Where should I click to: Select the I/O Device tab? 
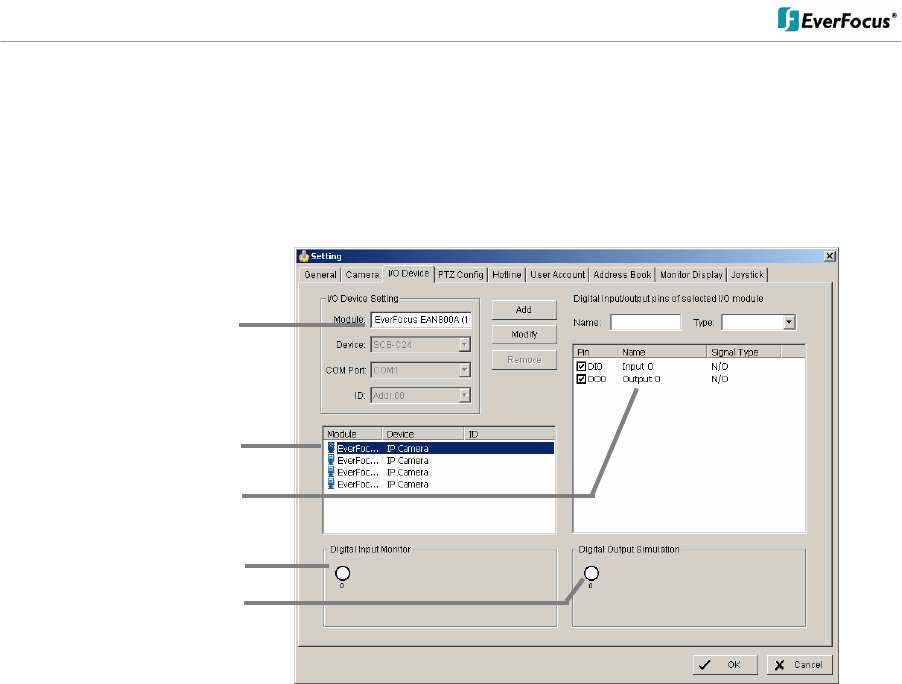pyautogui.click(x=408, y=274)
